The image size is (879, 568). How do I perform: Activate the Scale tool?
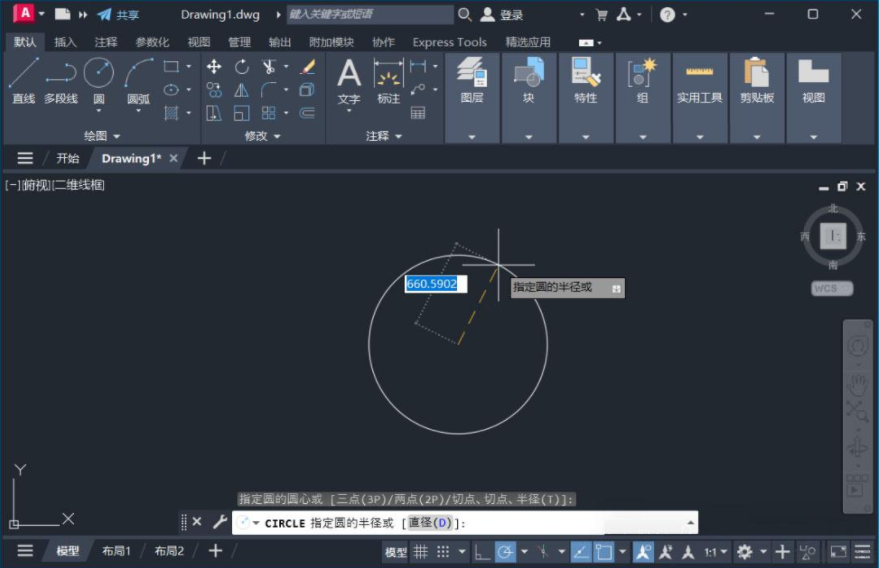click(x=242, y=113)
